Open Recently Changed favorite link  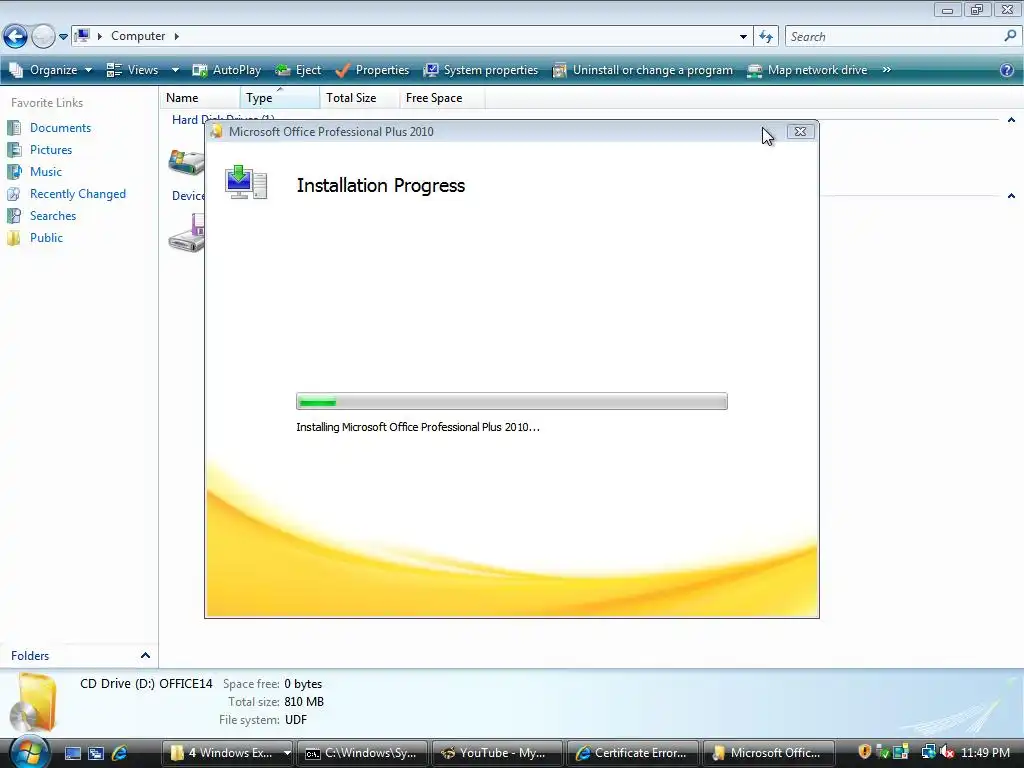pos(78,194)
